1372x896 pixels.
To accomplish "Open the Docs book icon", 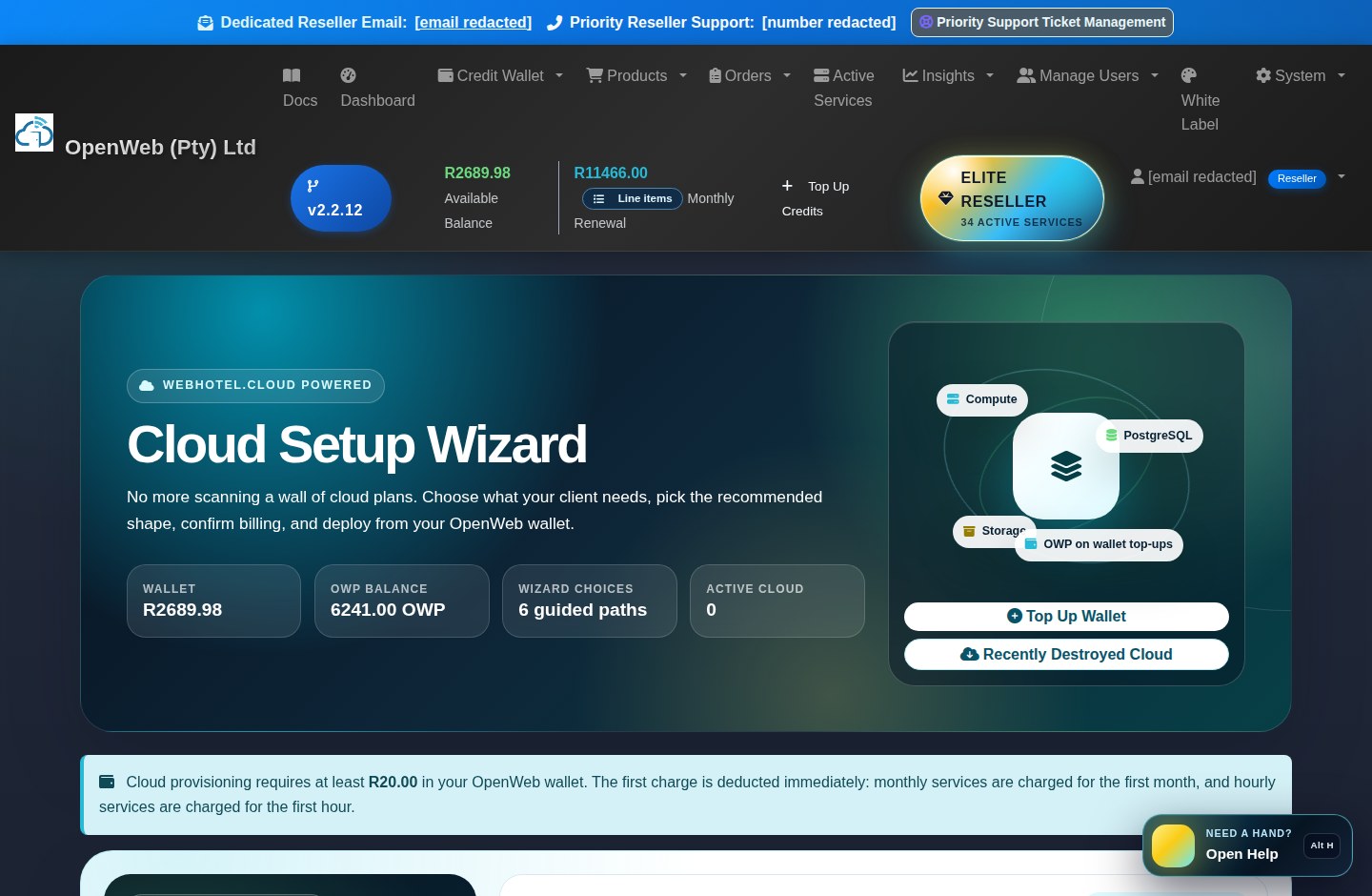I will (292, 75).
